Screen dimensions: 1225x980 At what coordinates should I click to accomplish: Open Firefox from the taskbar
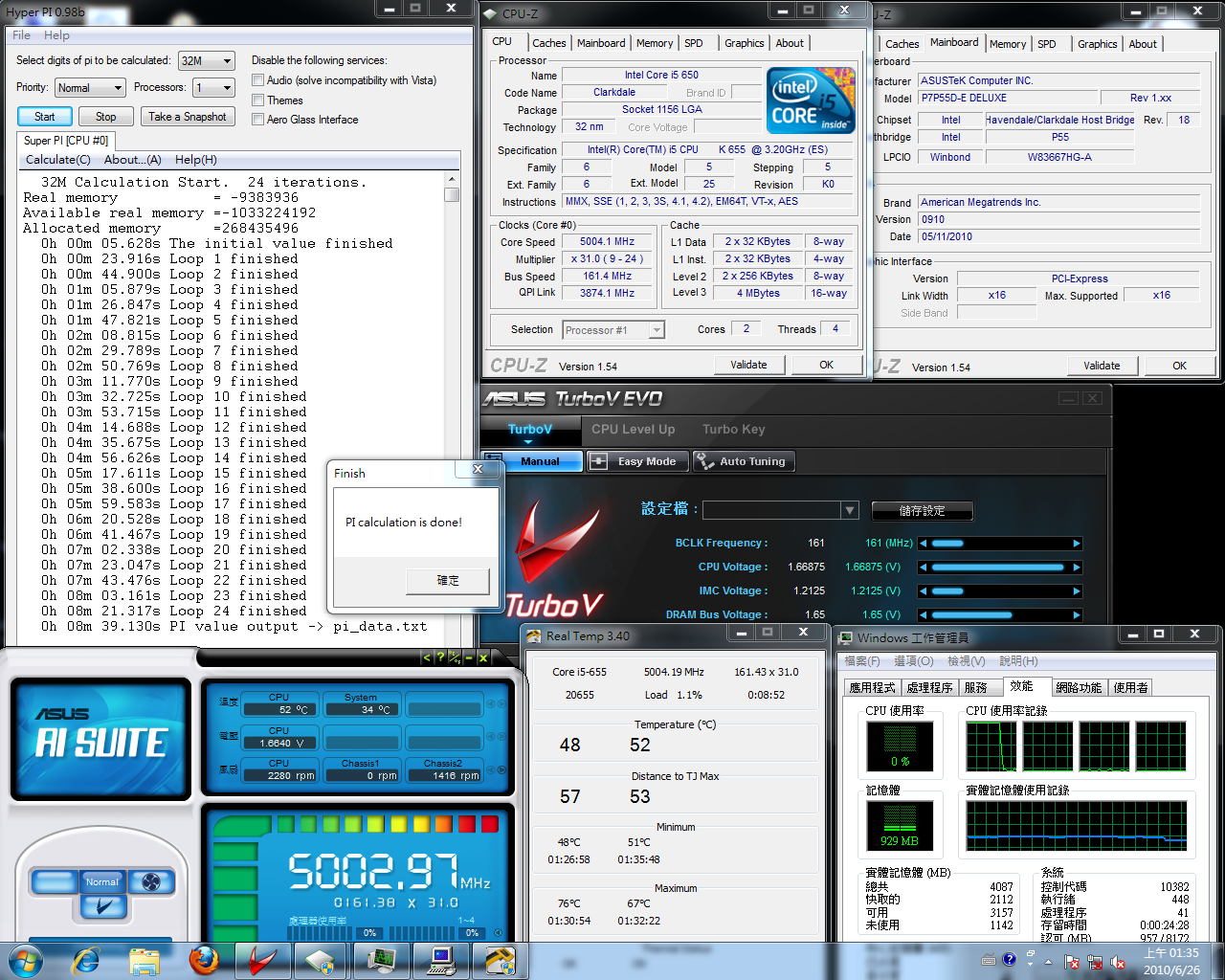pyautogui.click(x=204, y=960)
